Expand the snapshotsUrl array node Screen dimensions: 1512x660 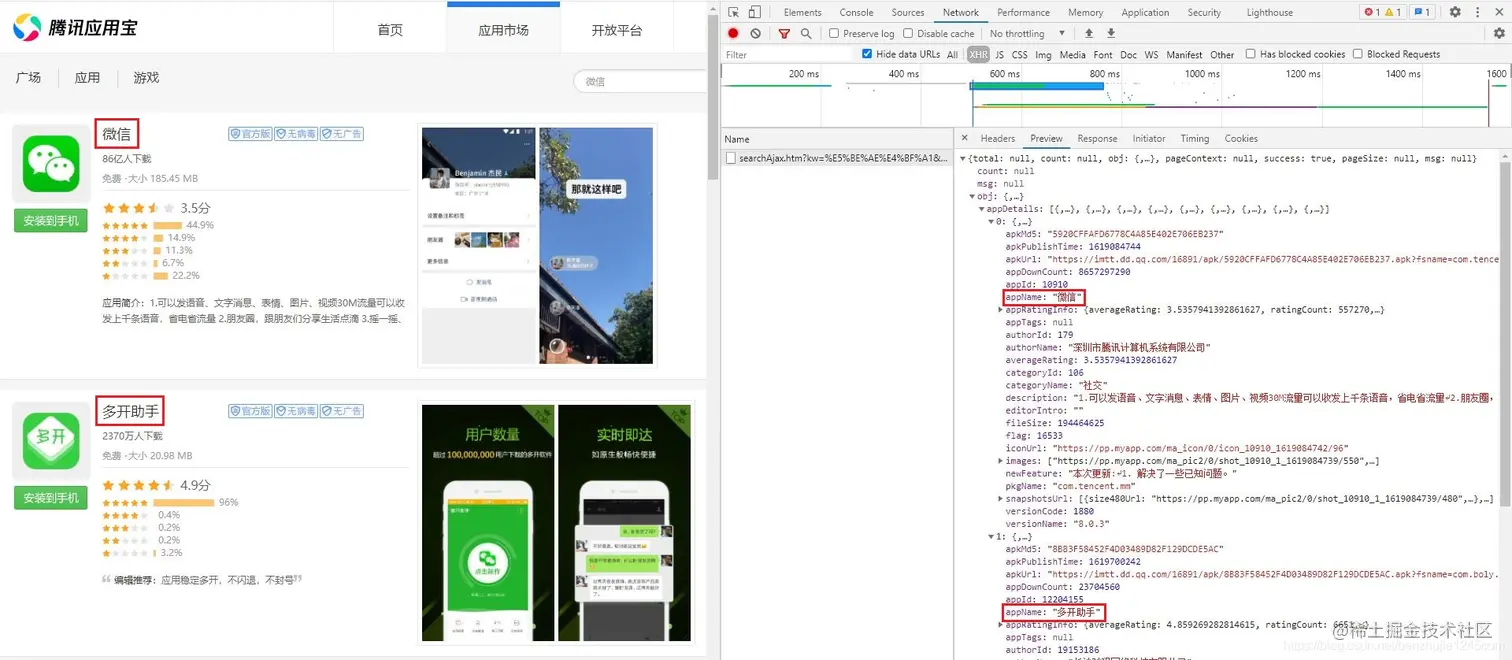(1001, 498)
